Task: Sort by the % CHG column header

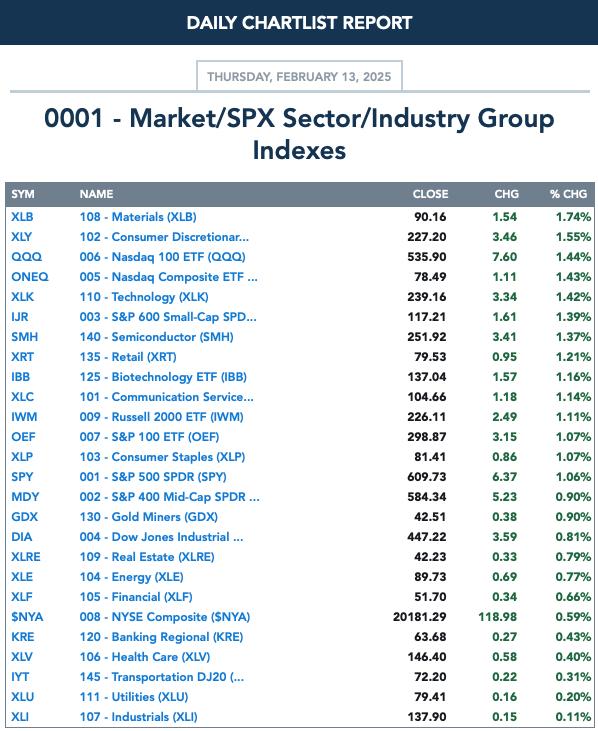Action: point(568,194)
